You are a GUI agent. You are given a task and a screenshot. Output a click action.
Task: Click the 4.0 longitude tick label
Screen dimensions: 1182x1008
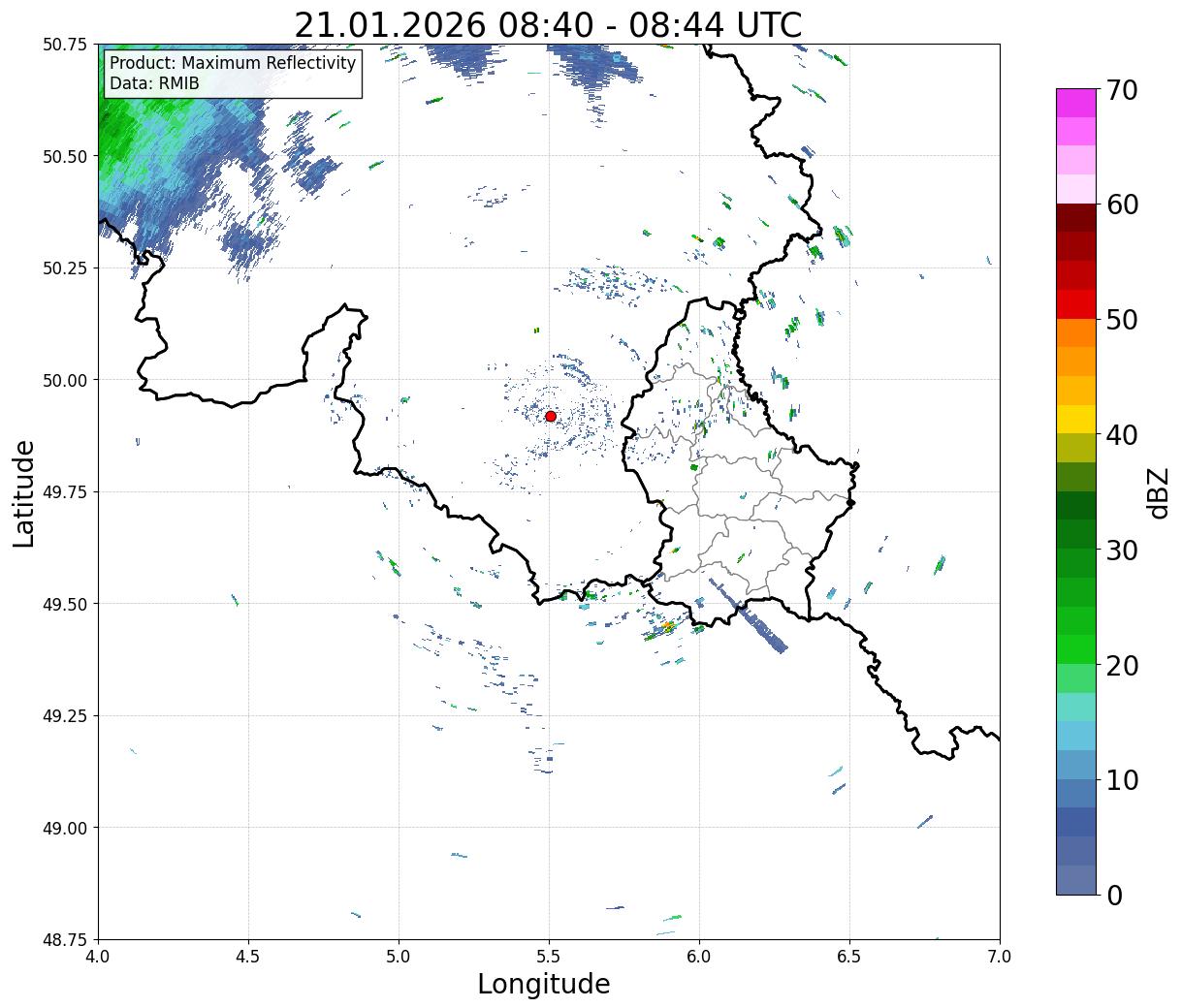pyautogui.click(x=98, y=957)
